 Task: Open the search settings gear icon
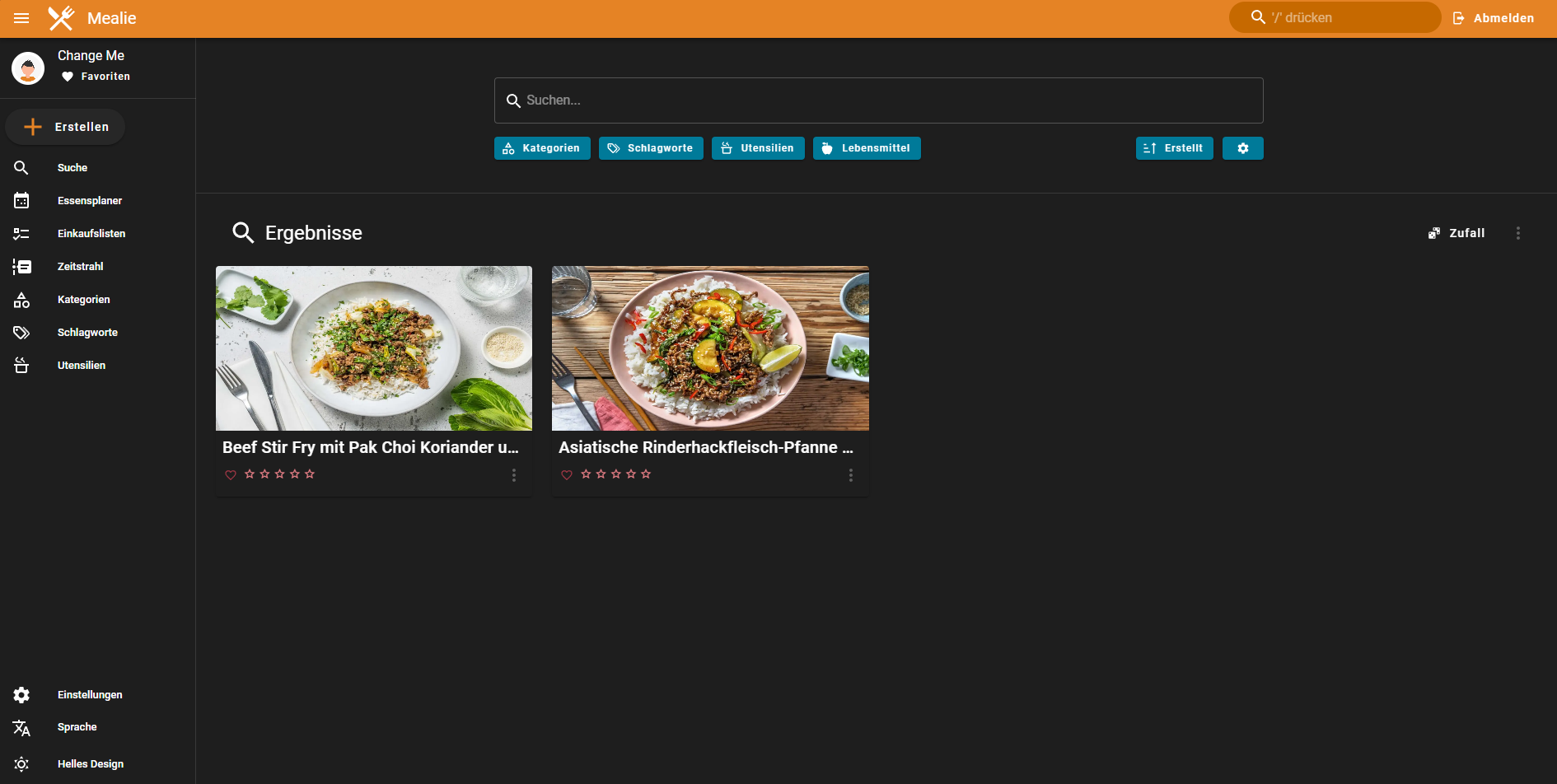[x=1242, y=148]
